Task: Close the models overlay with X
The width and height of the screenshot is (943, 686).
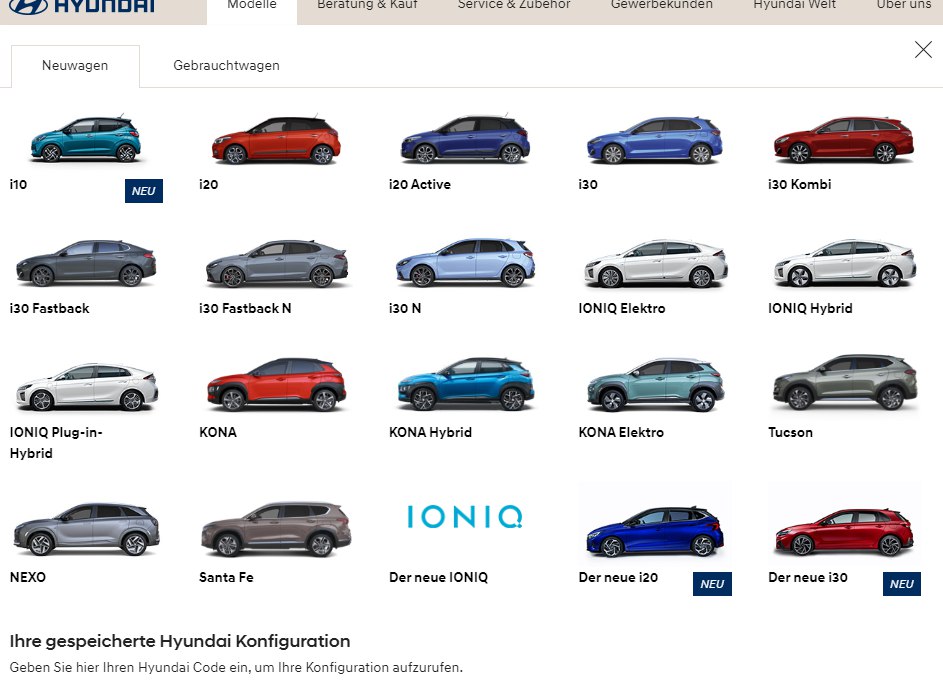Action: click(x=923, y=49)
